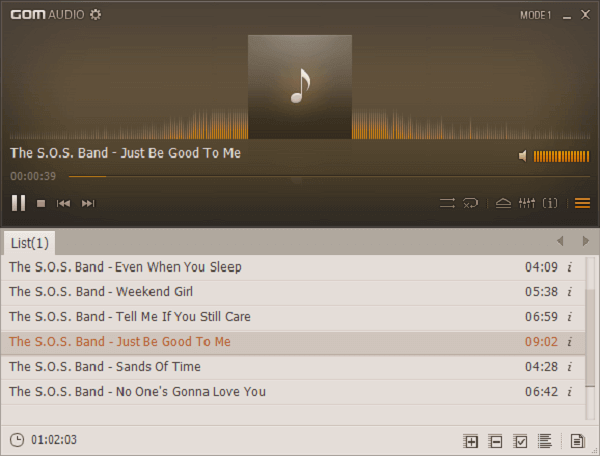Go to next playlist tab arrow
This screenshot has width=600, height=456.
585,241
